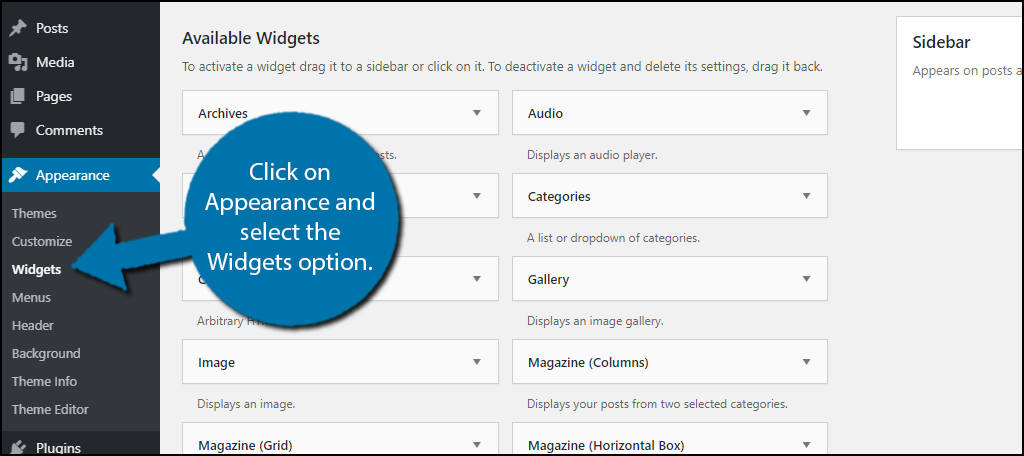
Task: Select the Widgets submenu option
Action: 37,269
